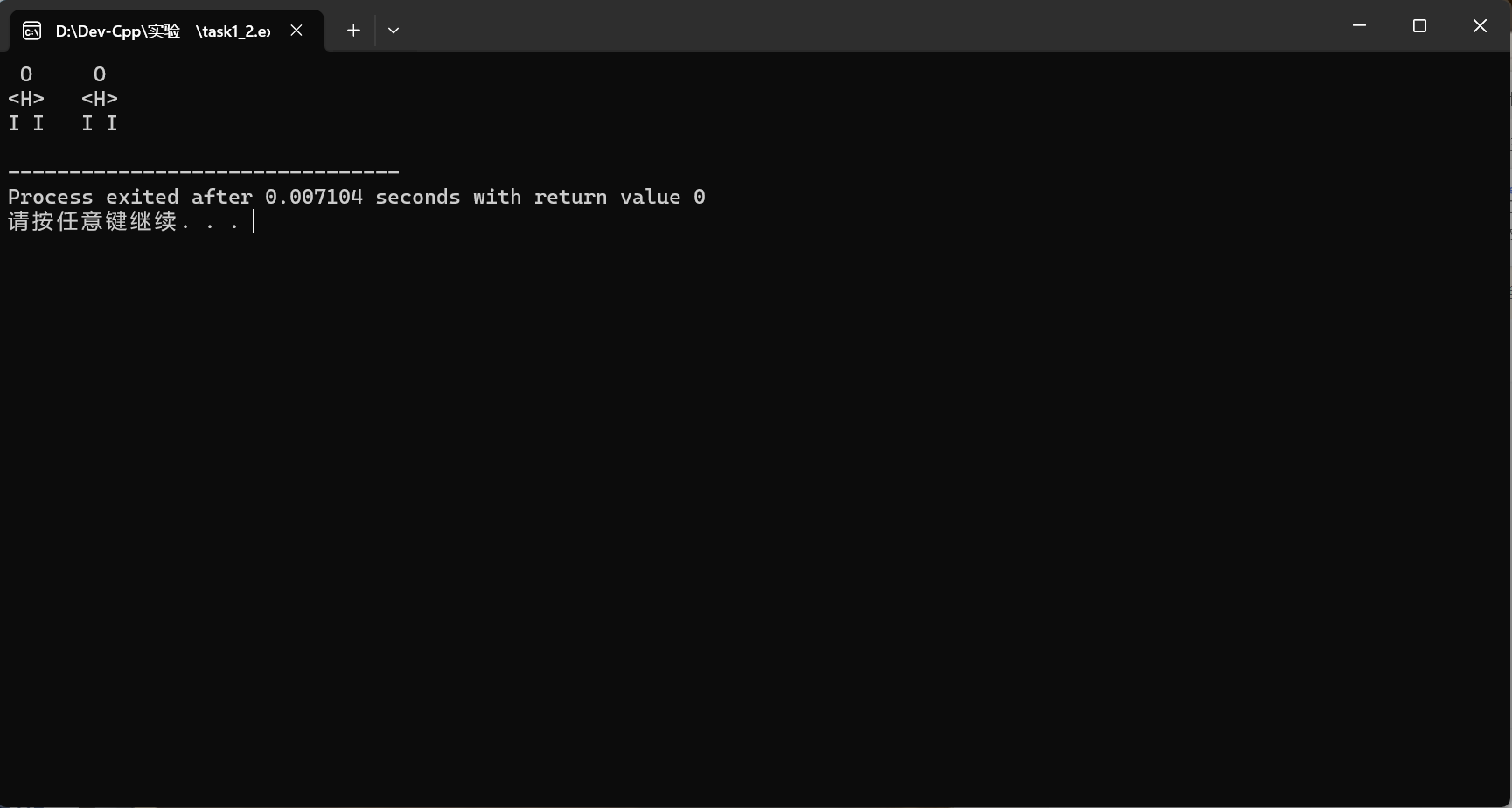Maximize the terminal window
The width and height of the screenshot is (1512, 808).
coord(1419,26)
